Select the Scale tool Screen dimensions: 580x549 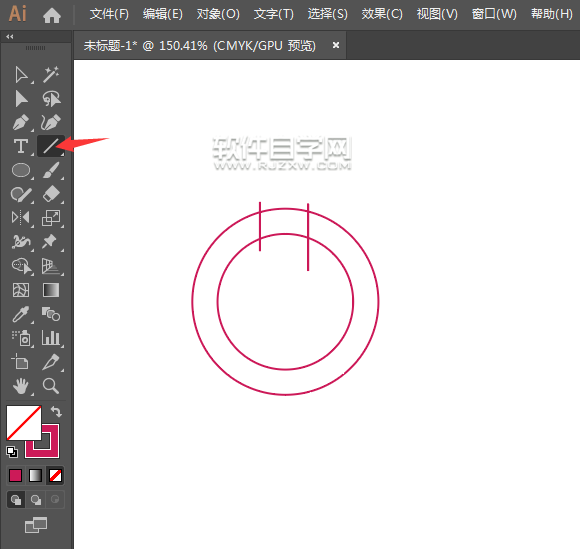[x=51, y=218]
